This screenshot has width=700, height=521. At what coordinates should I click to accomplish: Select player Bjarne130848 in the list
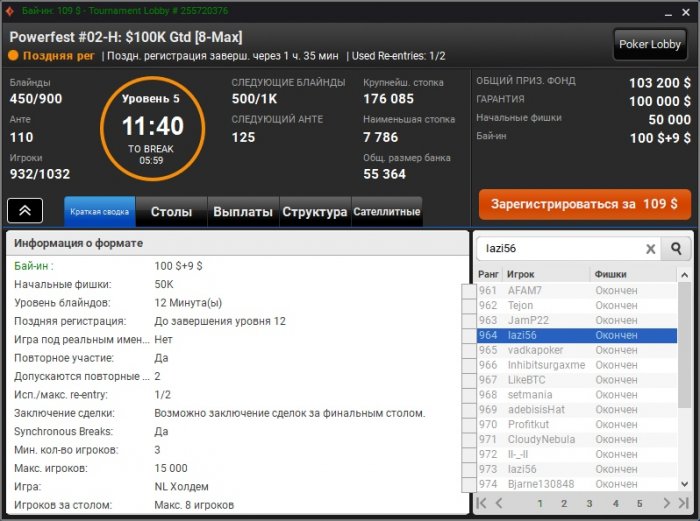tap(576, 484)
